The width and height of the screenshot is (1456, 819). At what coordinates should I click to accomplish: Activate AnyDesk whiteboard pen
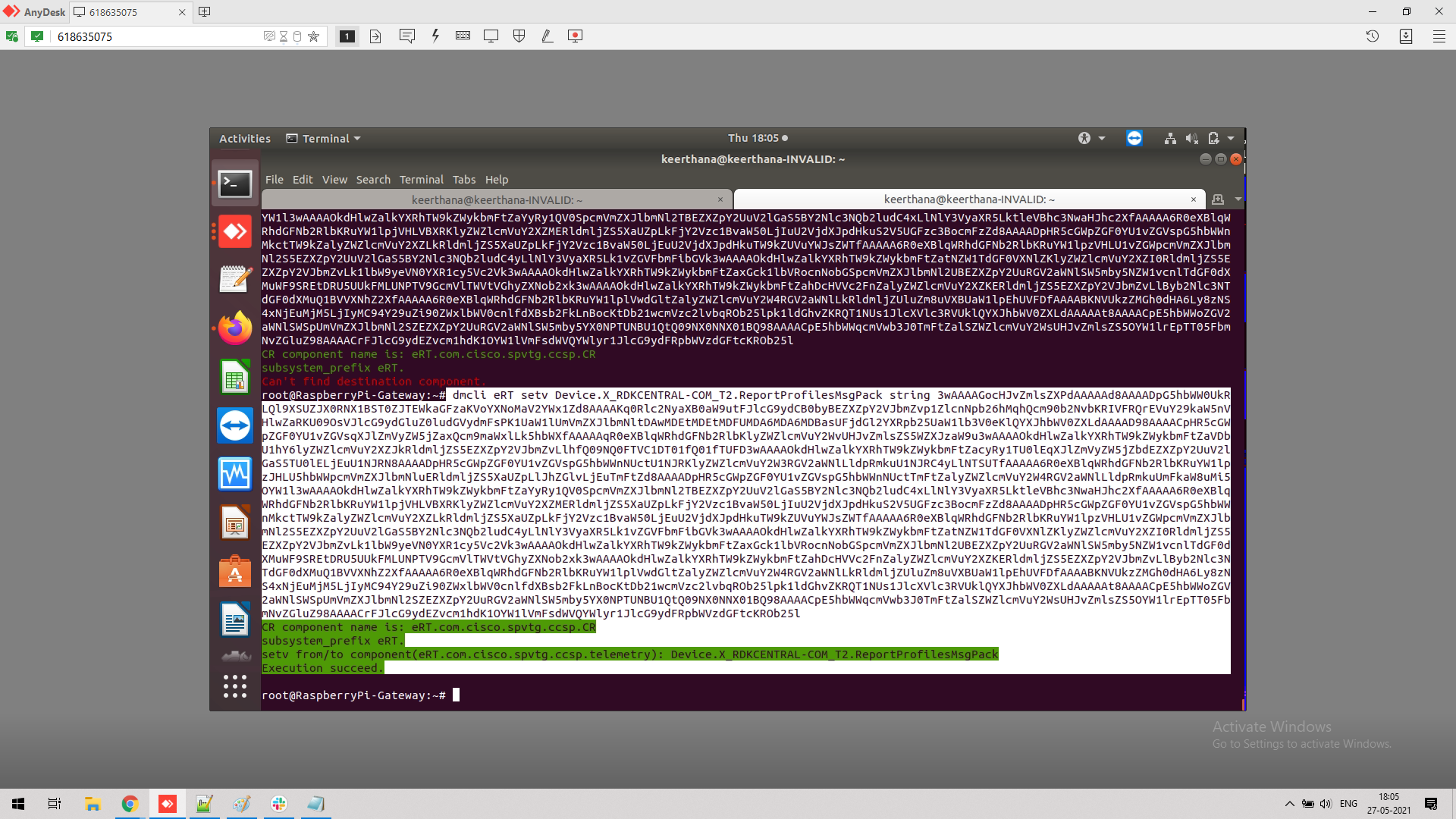coord(547,36)
